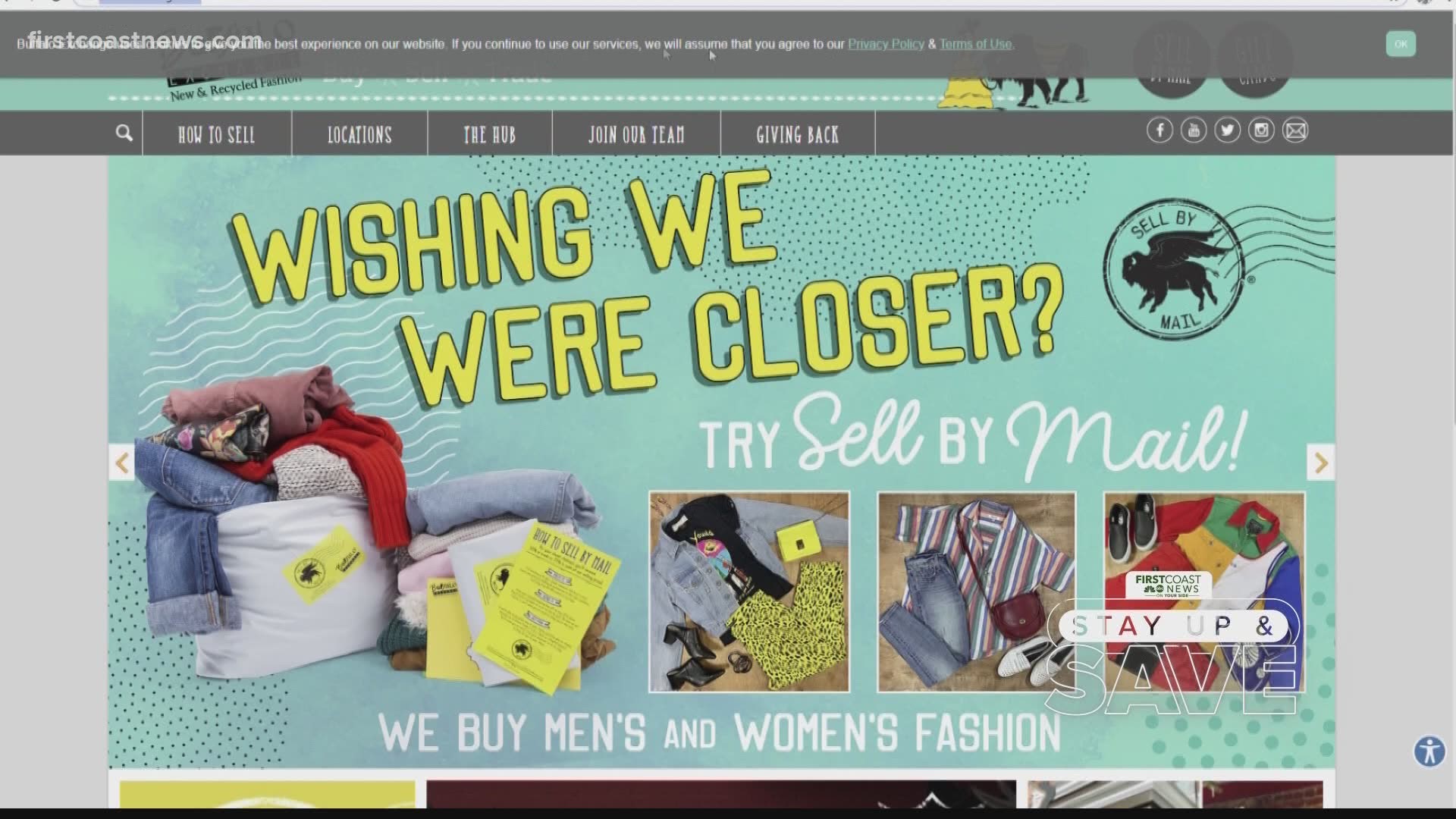
Task: Show the next banner slide arrow
Action: pyautogui.click(x=1320, y=463)
